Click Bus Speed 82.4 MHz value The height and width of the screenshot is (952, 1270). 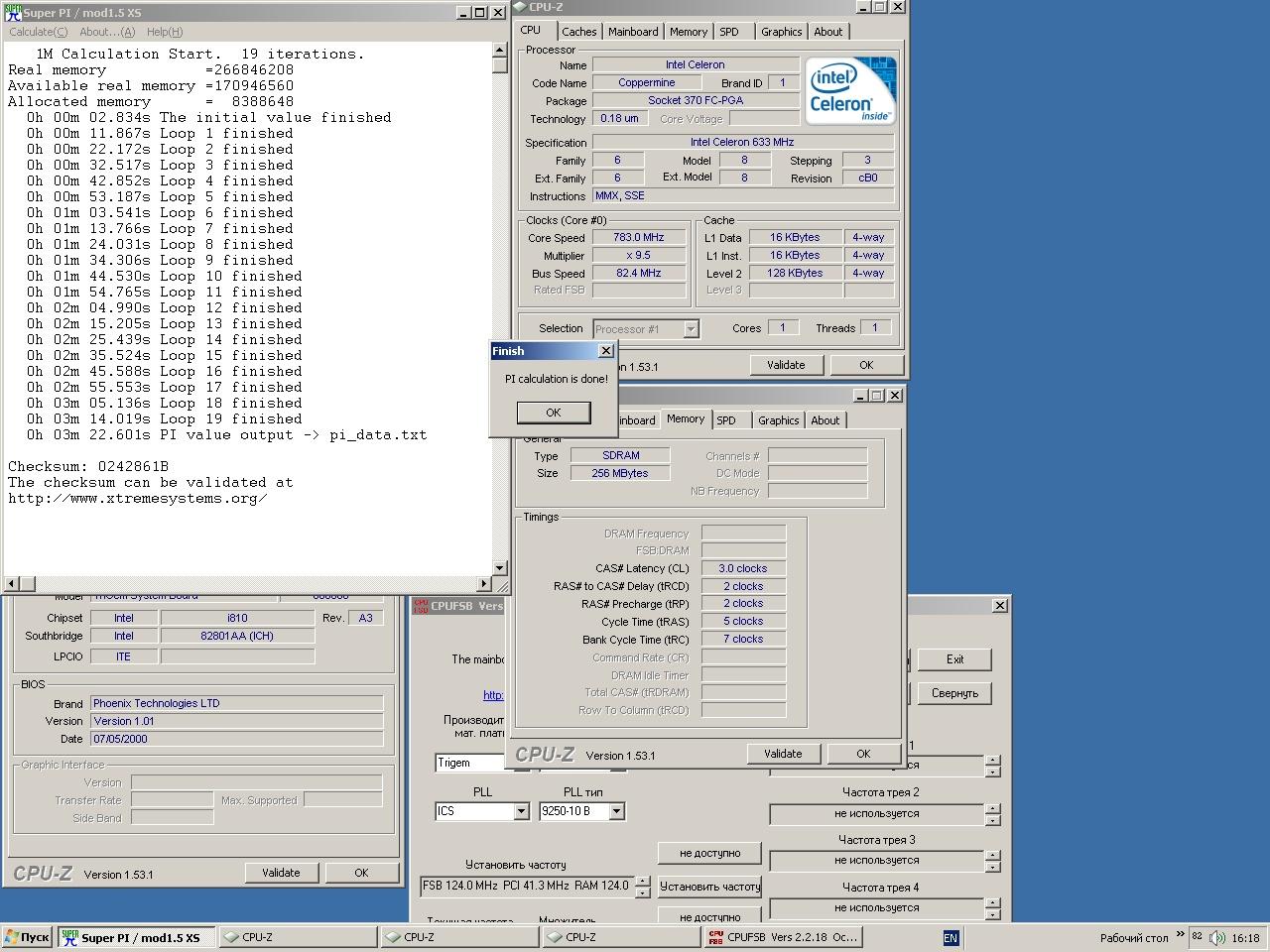click(x=639, y=274)
